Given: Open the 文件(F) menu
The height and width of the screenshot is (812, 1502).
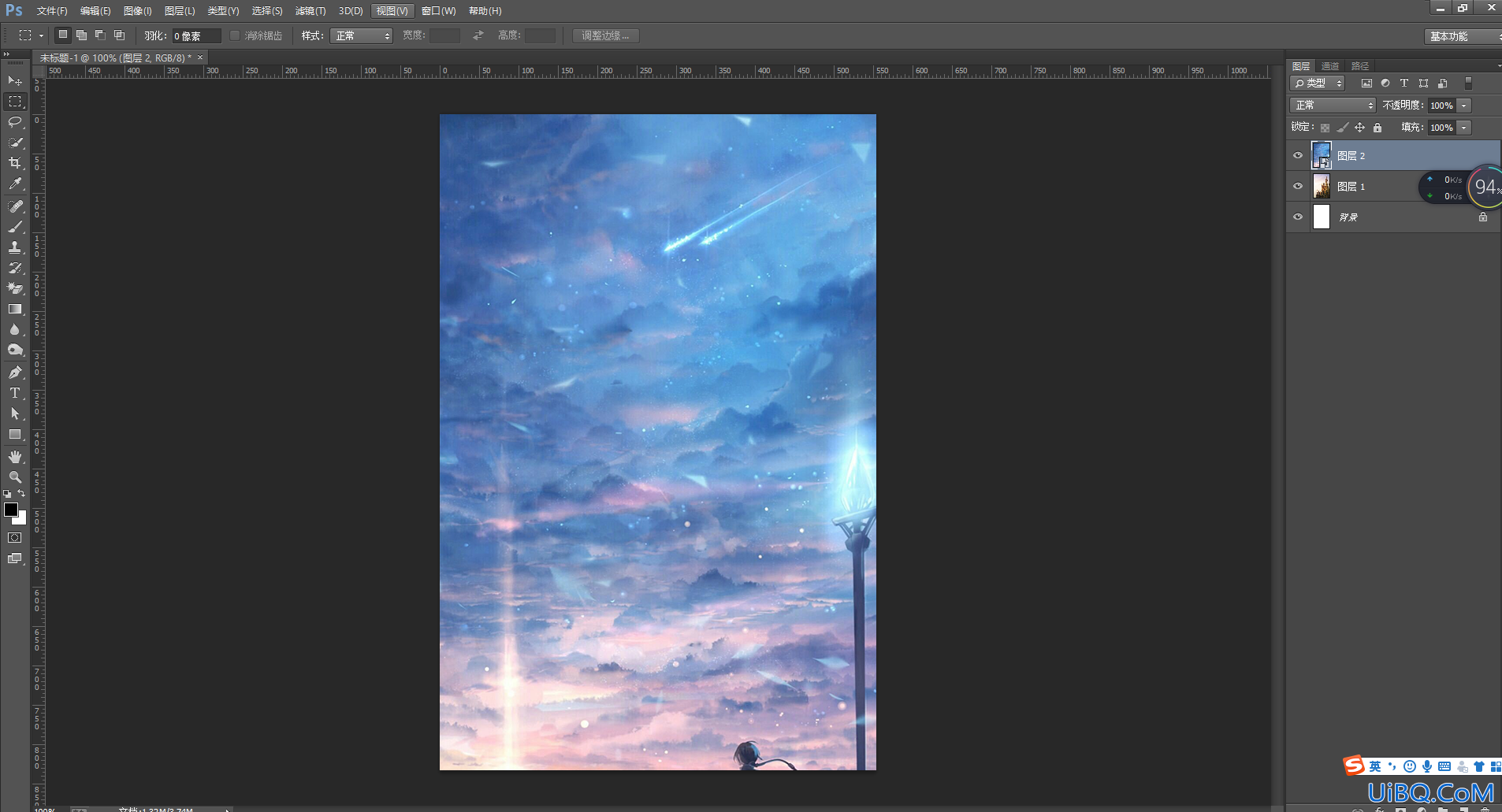Looking at the screenshot, I should pos(52,11).
